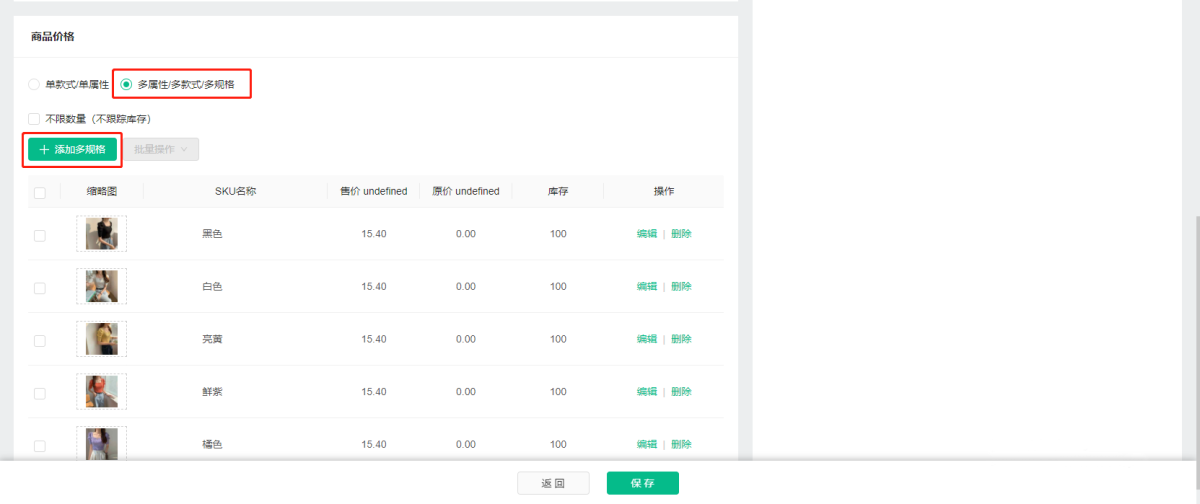Viewport: 1200px width, 504px height.
Task: Check the box for the 亮黄 row
Action: (x=40, y=340)
